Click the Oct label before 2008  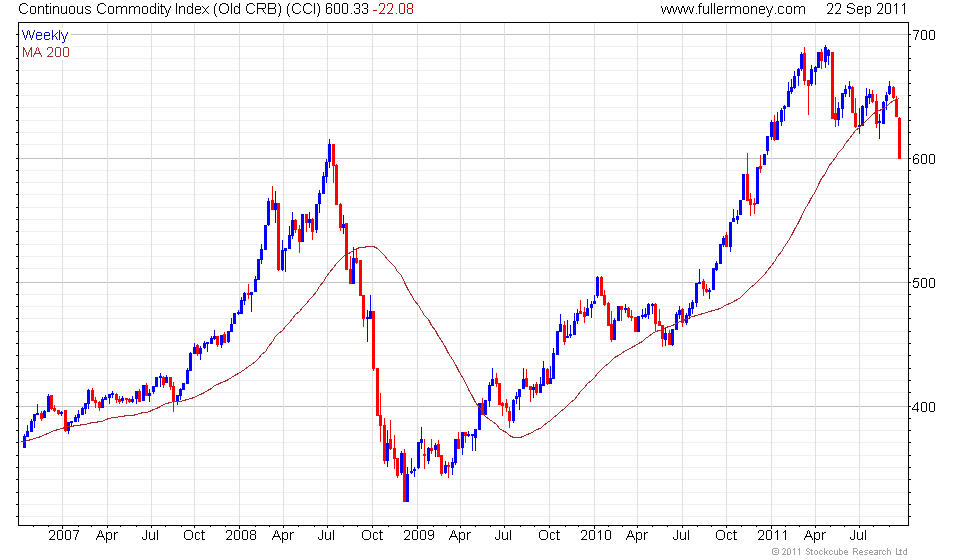(194, 536)
